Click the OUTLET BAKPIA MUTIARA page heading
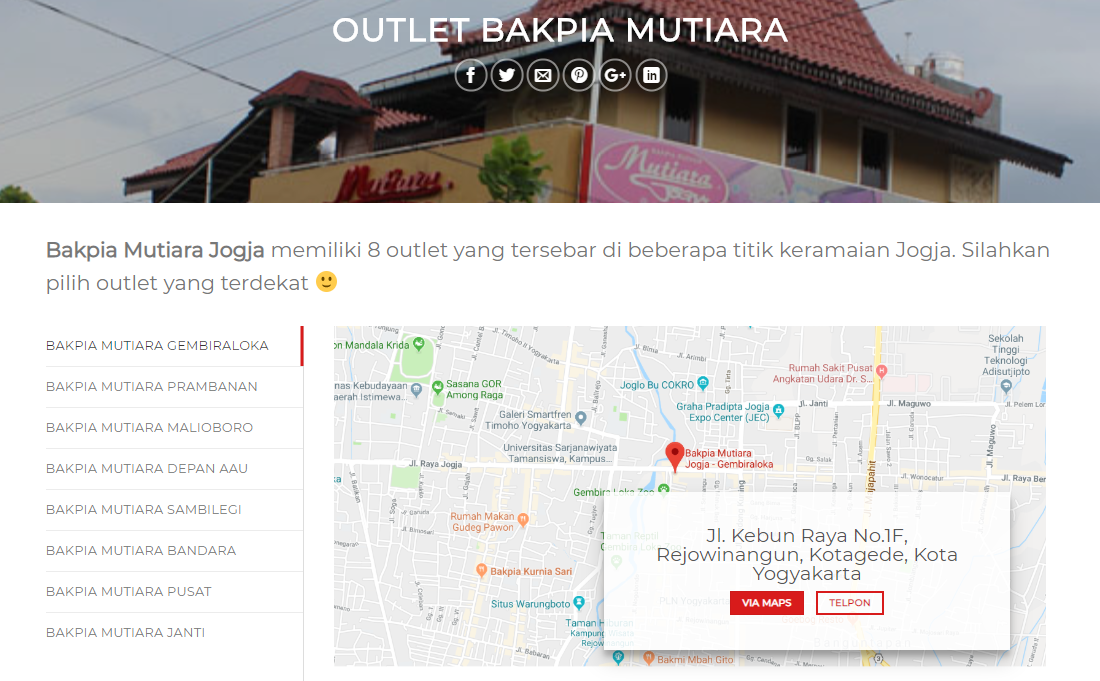Viewport: 1100px width, 681px height. pos(560,30)
